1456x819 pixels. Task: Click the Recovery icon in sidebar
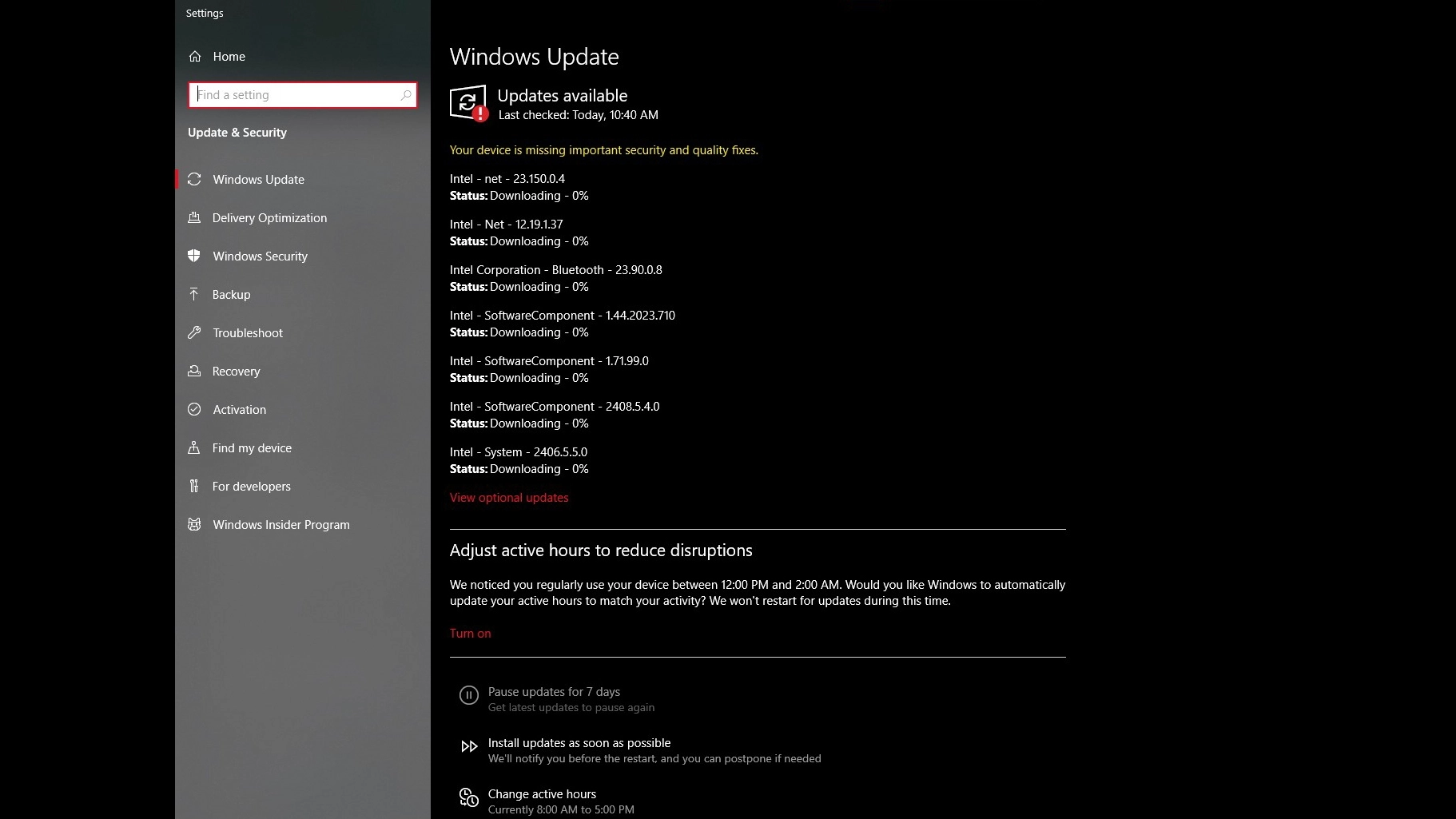[194, 371]
